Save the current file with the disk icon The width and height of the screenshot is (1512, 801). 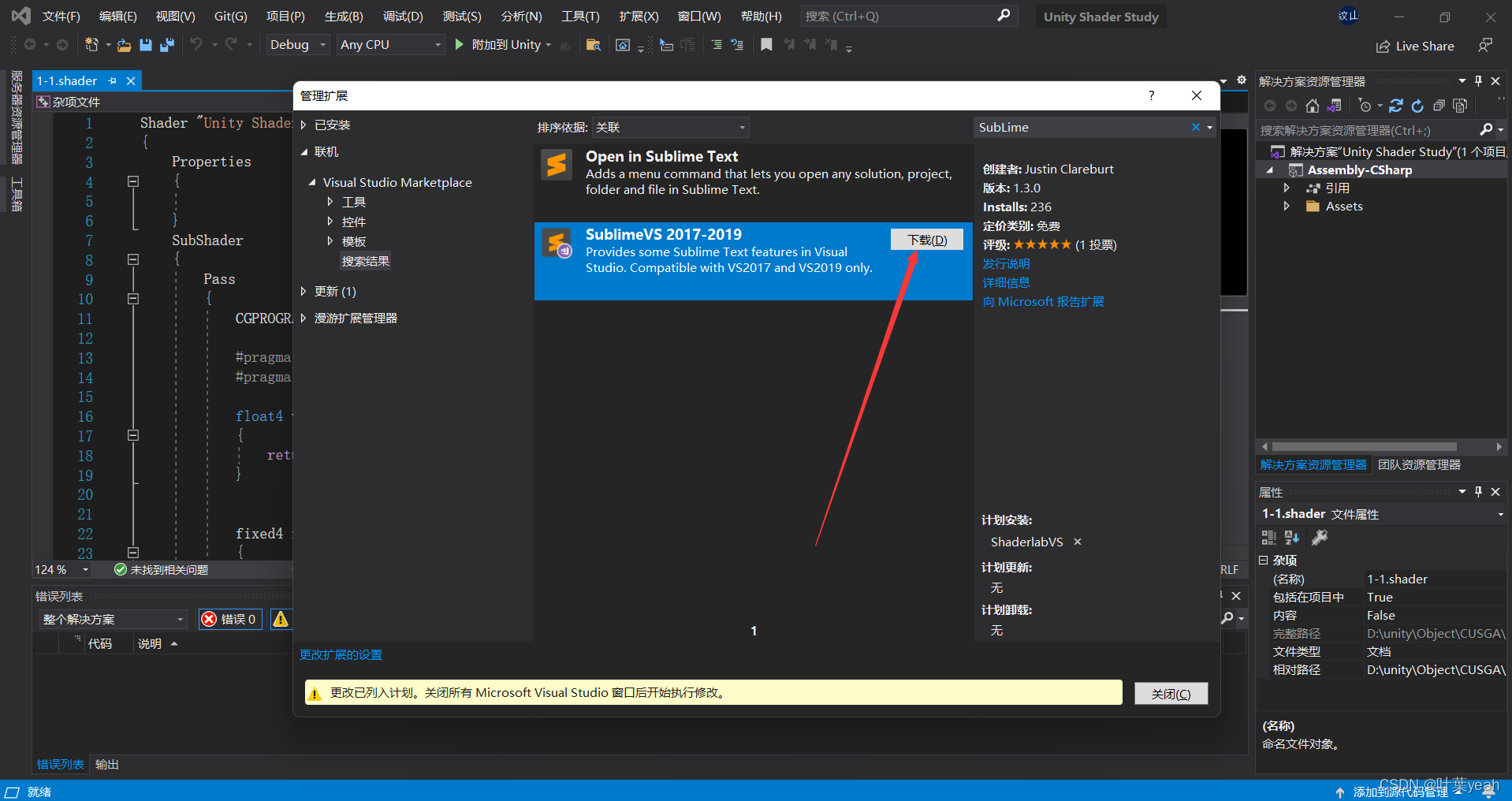146,45
